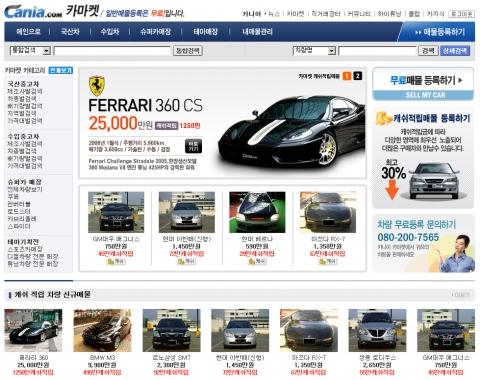Click the orange down arrow under 30%
480x380 pixels.
pyautogui.click(x=392, y=190)
